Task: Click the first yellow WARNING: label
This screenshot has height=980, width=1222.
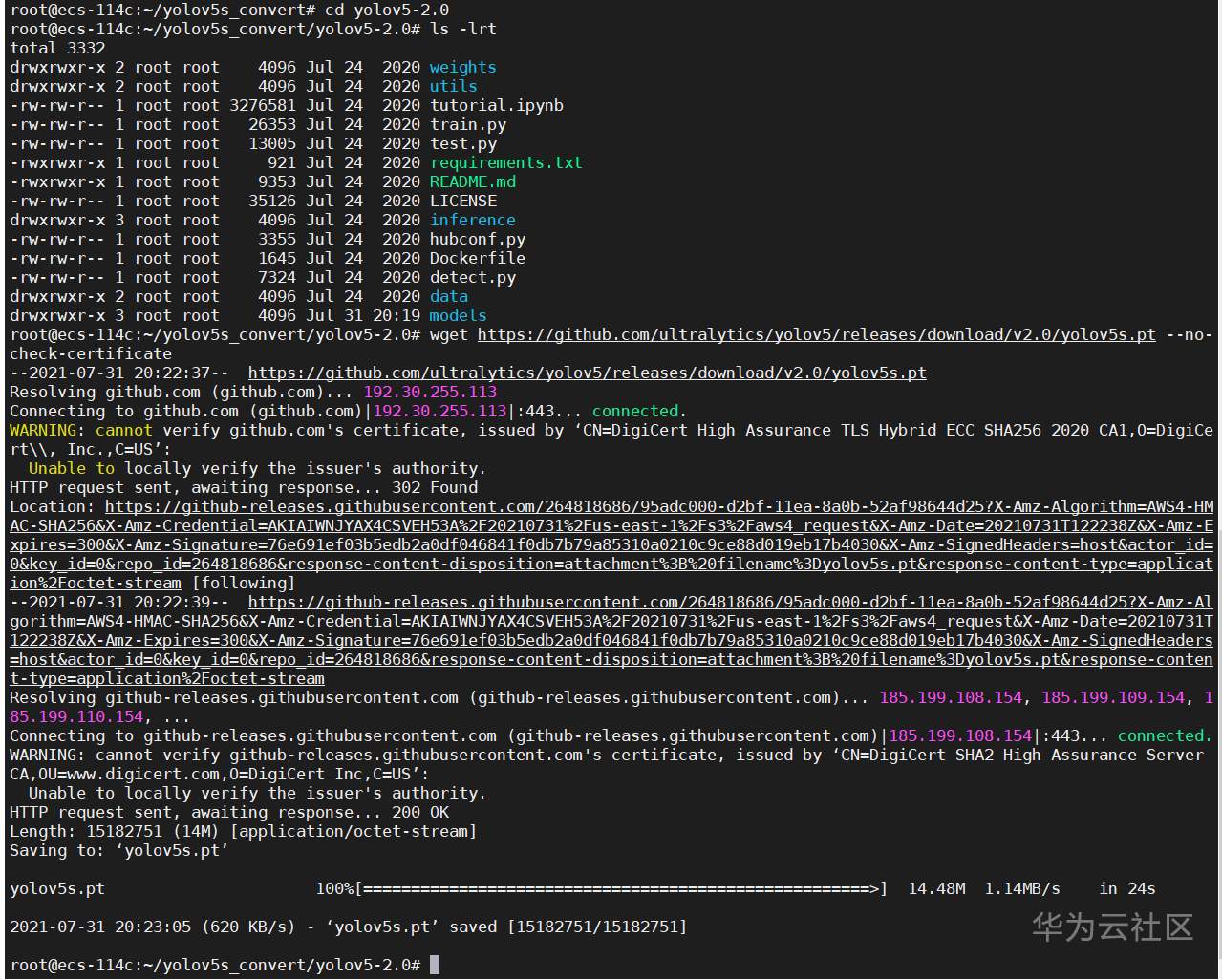Action: 47,430
